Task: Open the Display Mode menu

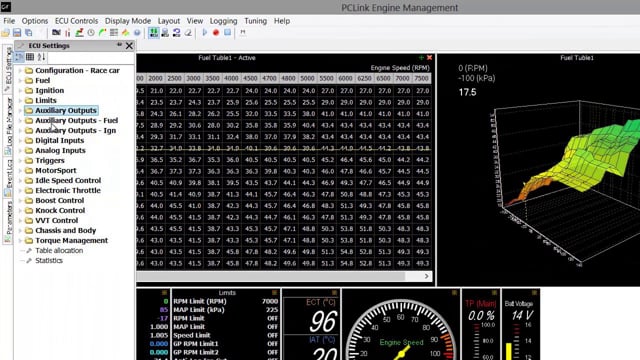Action: (128, 21)
